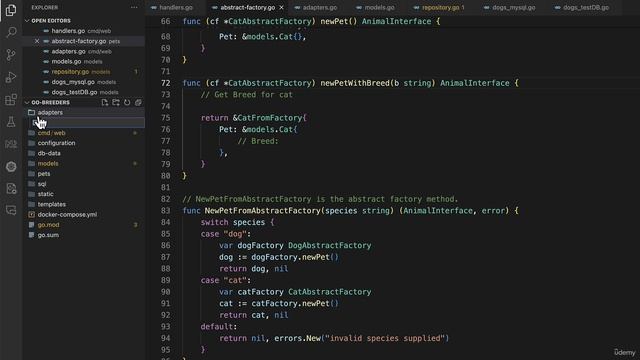This screenshot has width=640, height=360.
Task: Open the Run and Debug view
Action: point(11,77)
